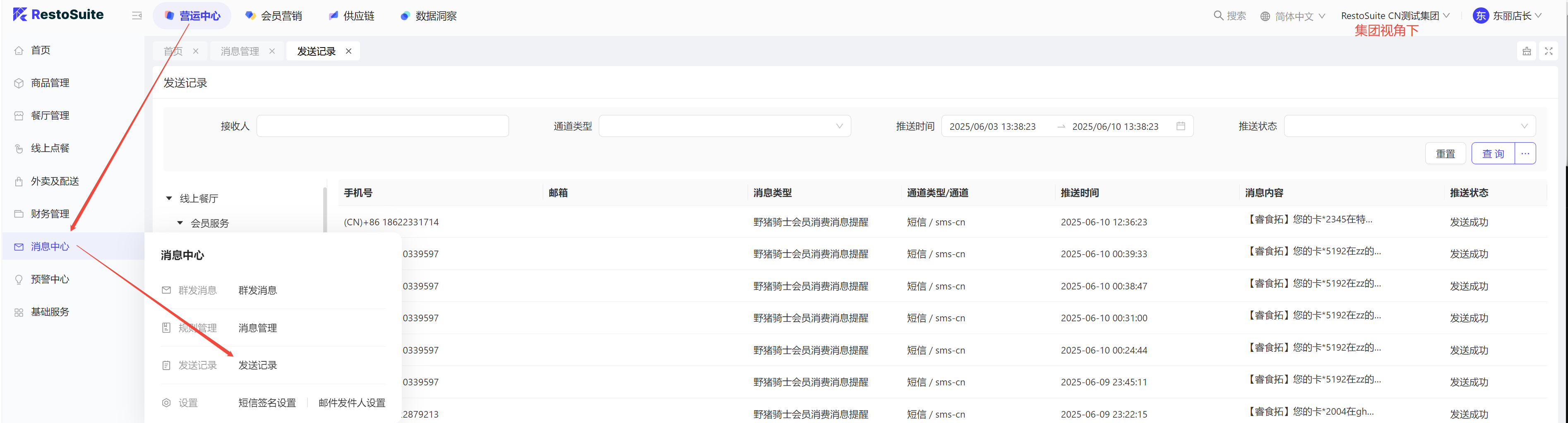Switch to 会员营销 top menu
Viewport: 1568px width, 423px height.
pos(273,16)
